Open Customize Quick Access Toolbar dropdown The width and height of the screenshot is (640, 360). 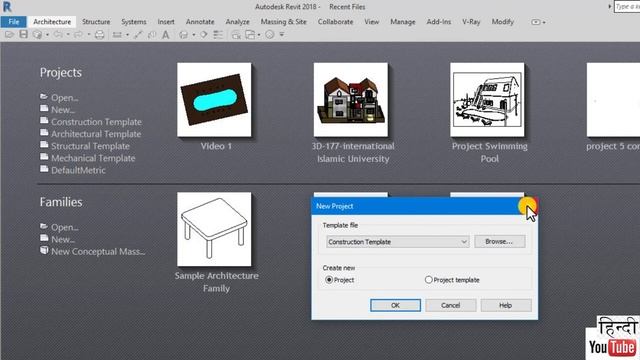pos(282,35)
